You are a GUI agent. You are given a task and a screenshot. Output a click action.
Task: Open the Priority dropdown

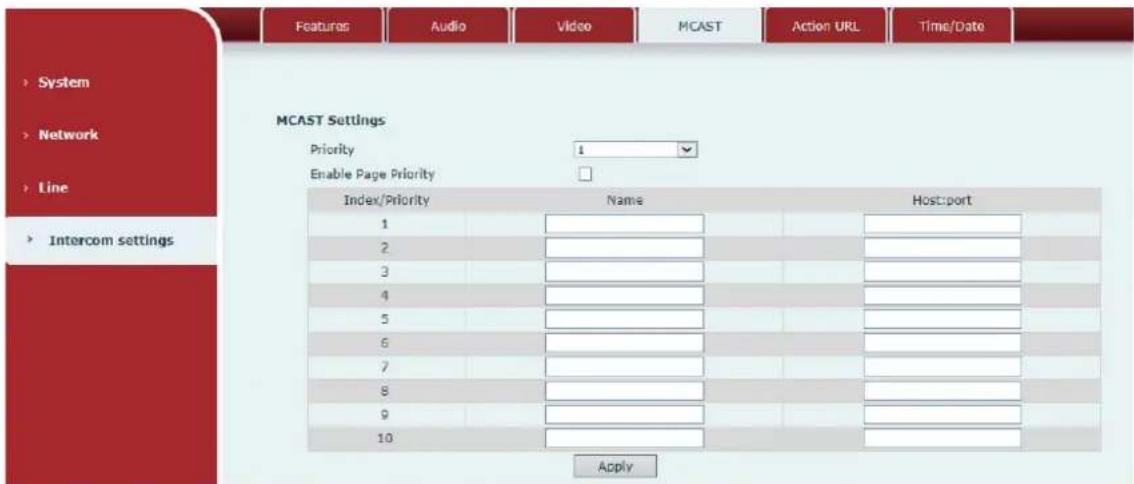click(x=635, y=150)
